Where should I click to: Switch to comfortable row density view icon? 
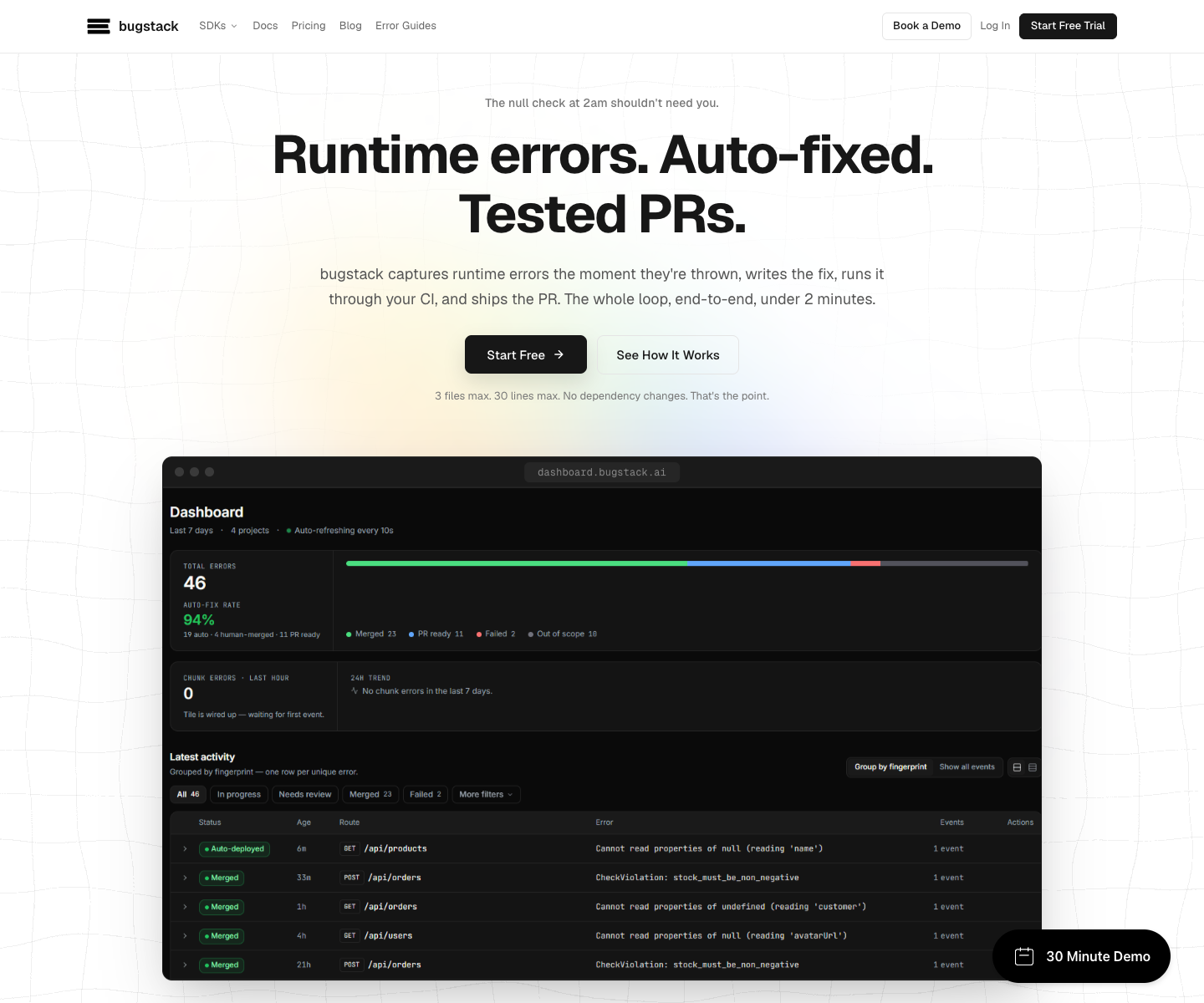coord(1017,767)
